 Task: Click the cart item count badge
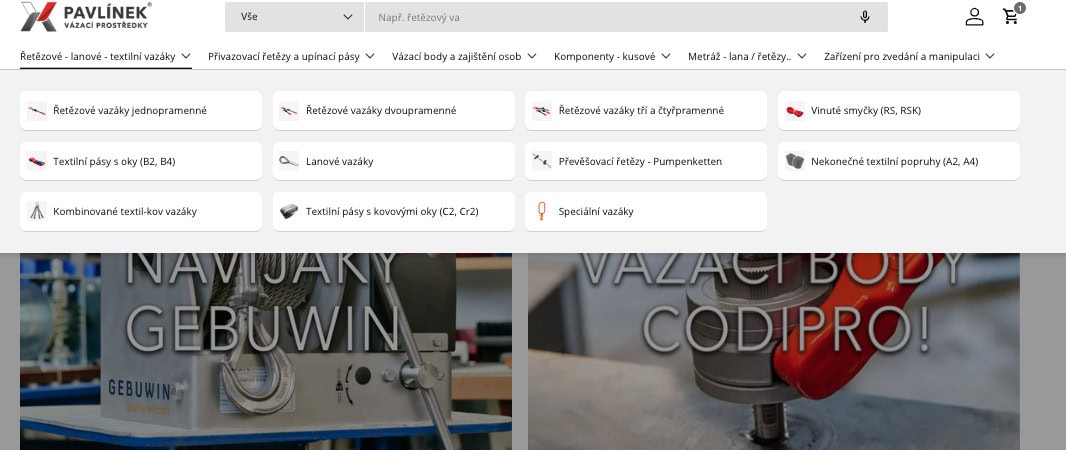pos(1020,8)
